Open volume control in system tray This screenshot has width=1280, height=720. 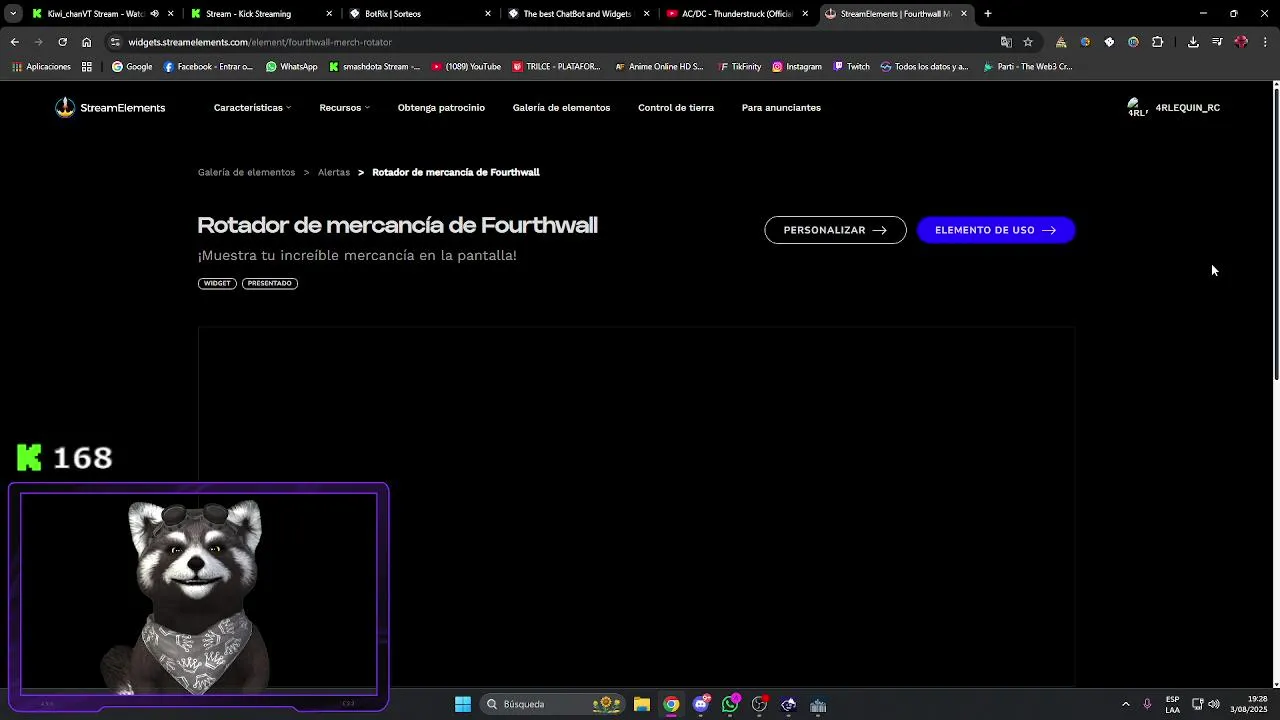point(1214,704)
